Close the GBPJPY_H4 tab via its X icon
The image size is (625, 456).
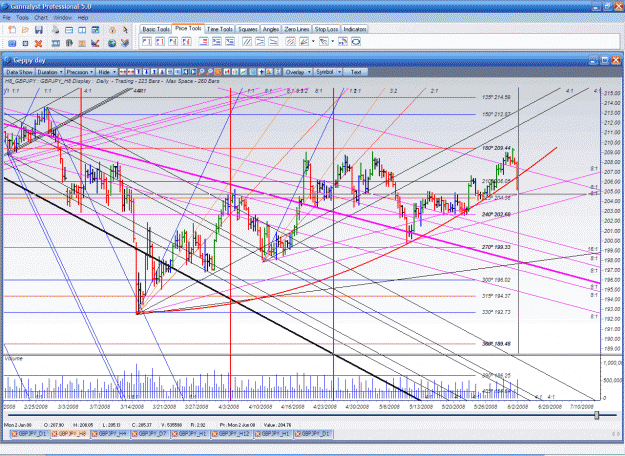(94, 434)
